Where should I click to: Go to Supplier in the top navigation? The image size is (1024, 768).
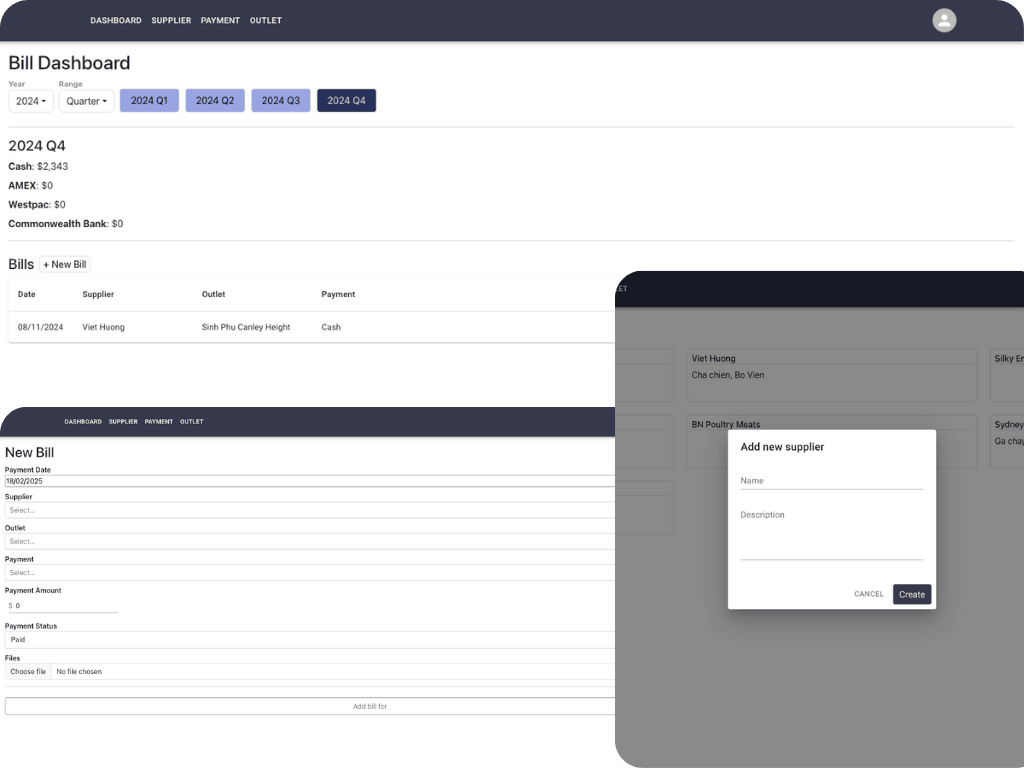[x=171, y=20]
